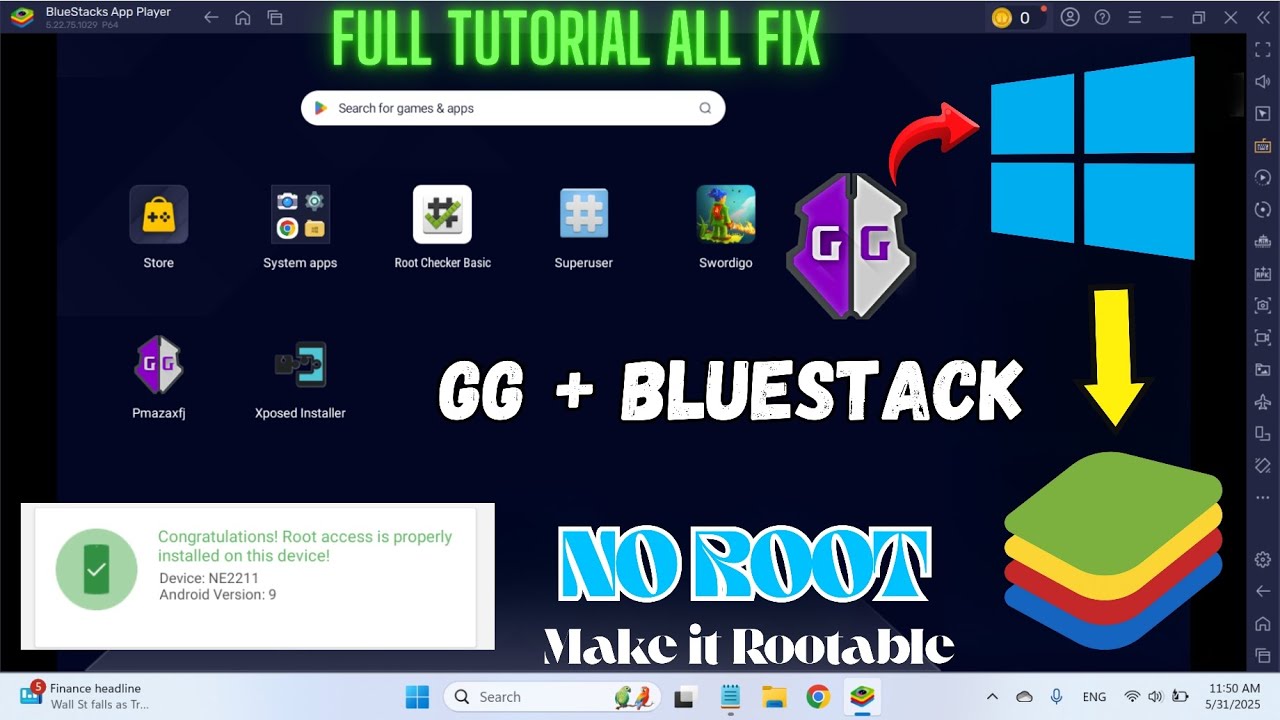This screenshot has width=1280, height=720.
Task: Switch the ENG input language
Action: point(1095,697)
